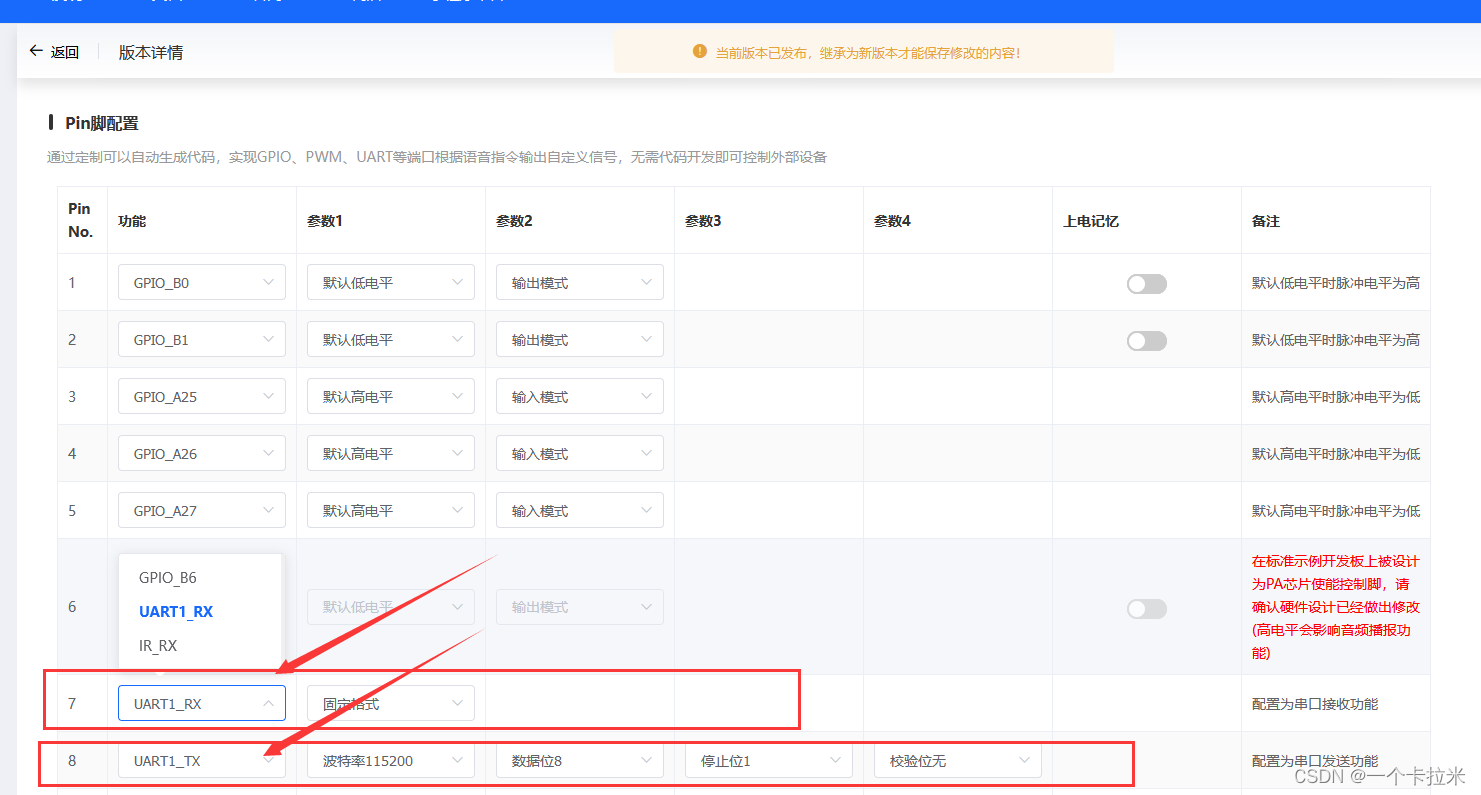1481x795 pixels.
Task: Open the 默认高电平 dropdown for Pin 5
Action: (x=390, y=510)
